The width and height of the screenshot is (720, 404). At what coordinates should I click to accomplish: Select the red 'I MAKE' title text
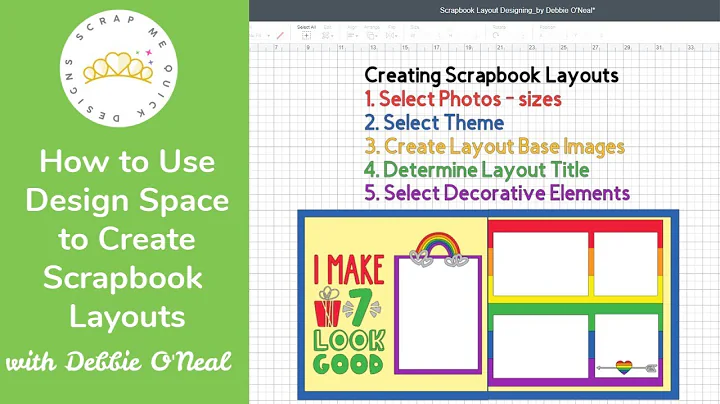(349, 269)
